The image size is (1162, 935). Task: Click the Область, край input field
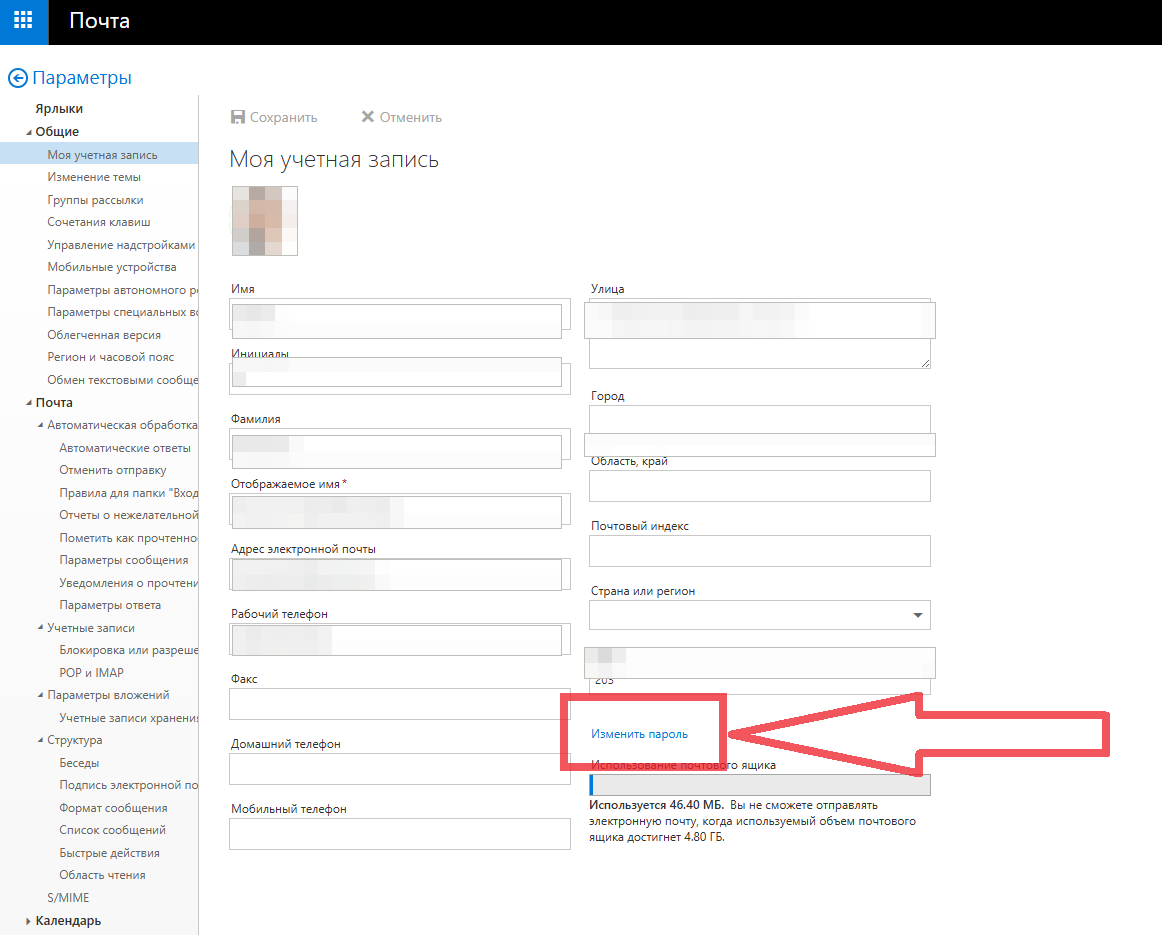pos(760,486)
